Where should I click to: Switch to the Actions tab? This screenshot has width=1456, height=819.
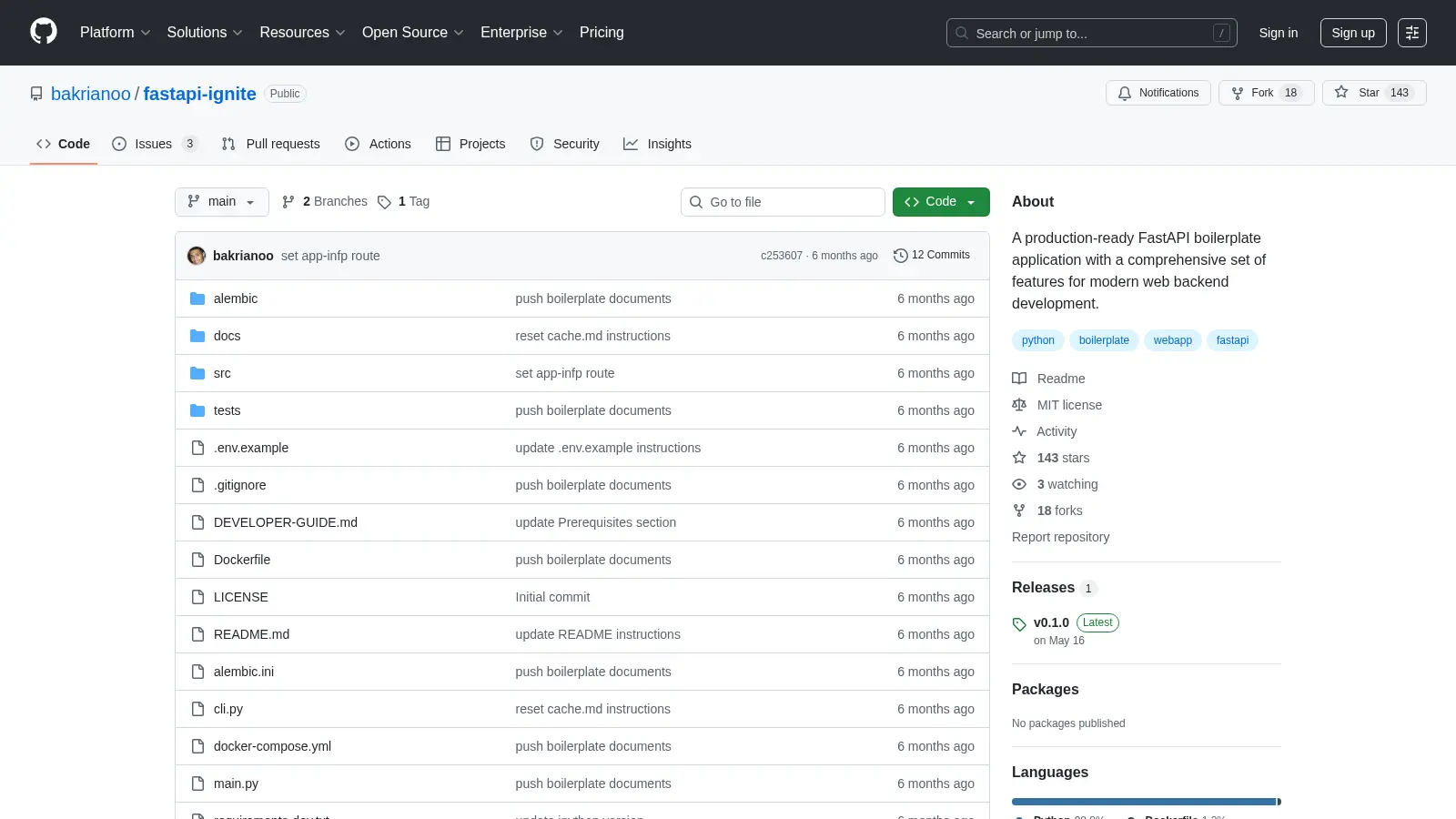[x=378, y=144]
